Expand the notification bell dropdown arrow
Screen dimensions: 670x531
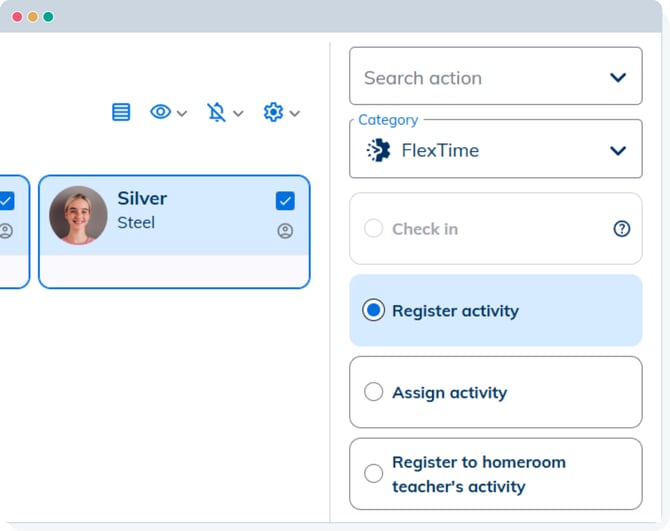(x=238, y=113)
